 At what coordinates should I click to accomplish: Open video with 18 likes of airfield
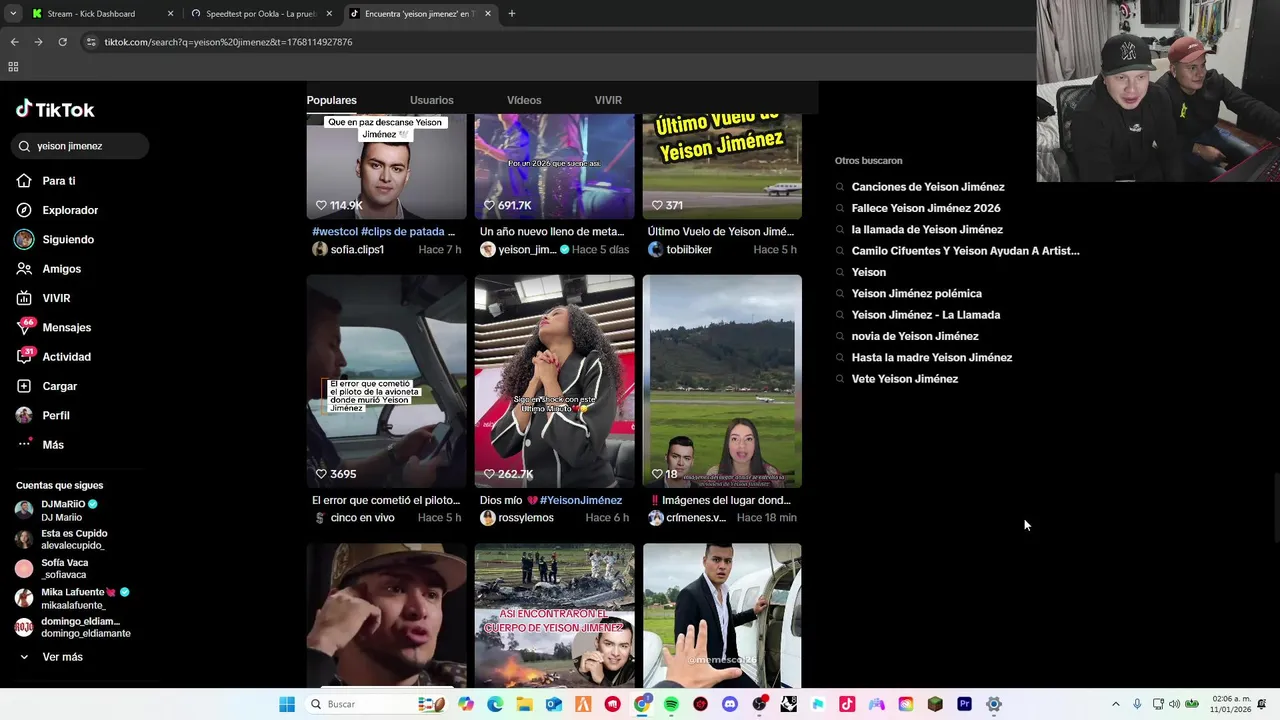pos(722,381)
